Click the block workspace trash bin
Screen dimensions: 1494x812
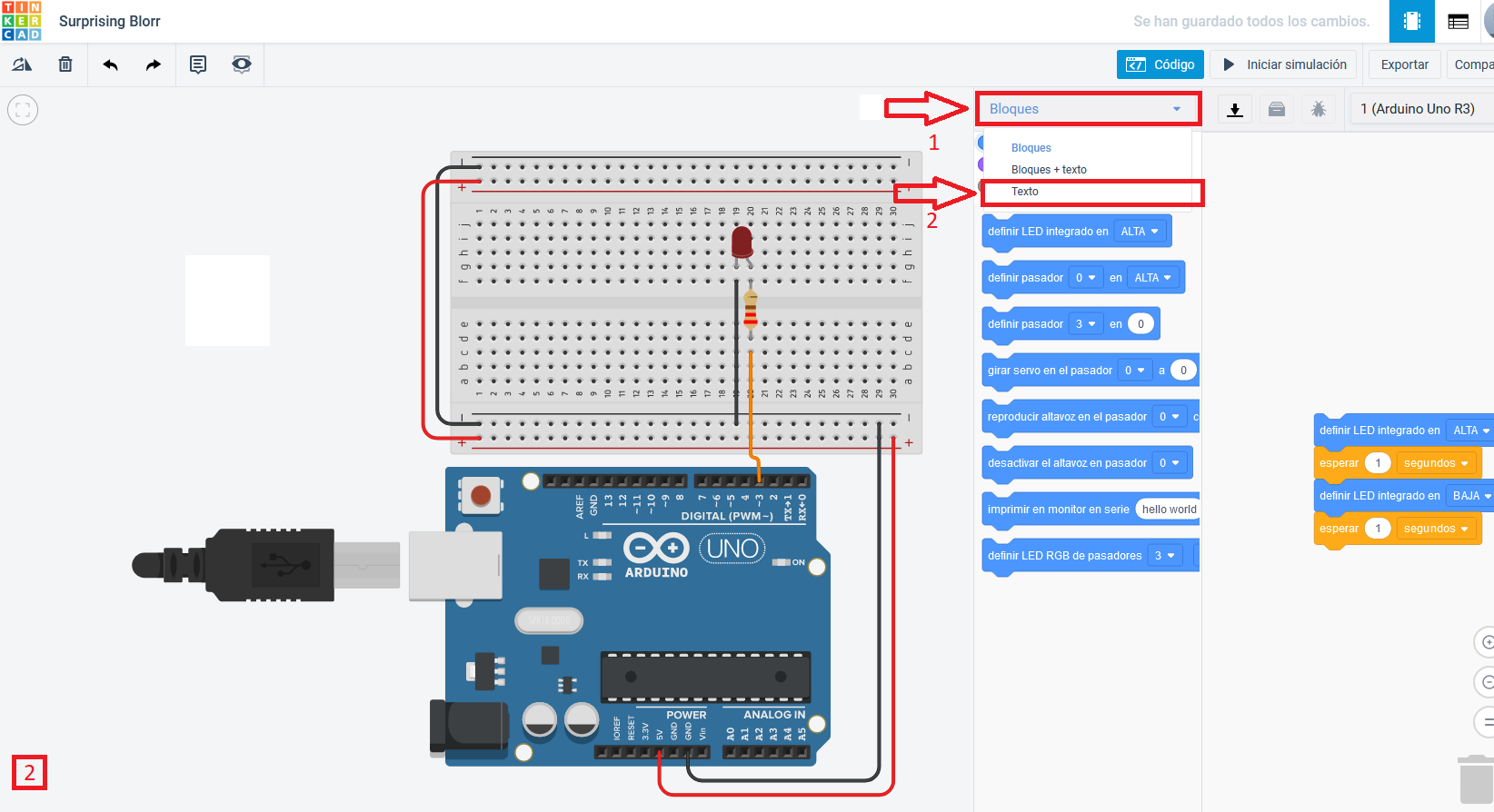coord(1478,779)
